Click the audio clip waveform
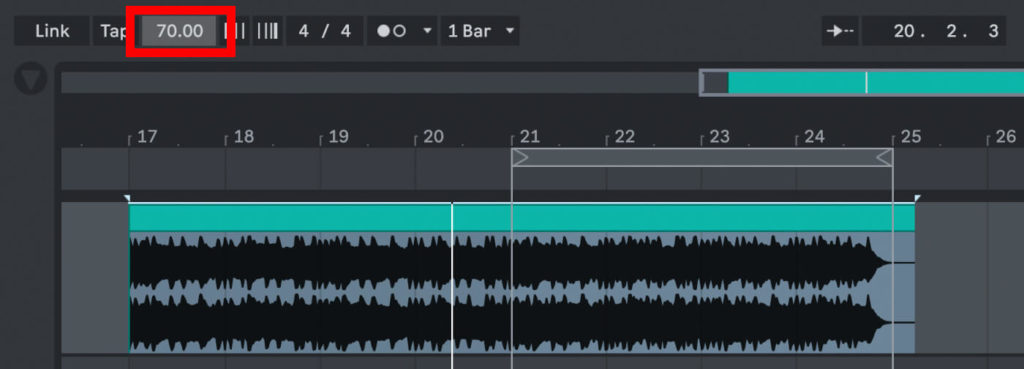Viewport: 1024px width, 369px height. [x=522, y=293]
